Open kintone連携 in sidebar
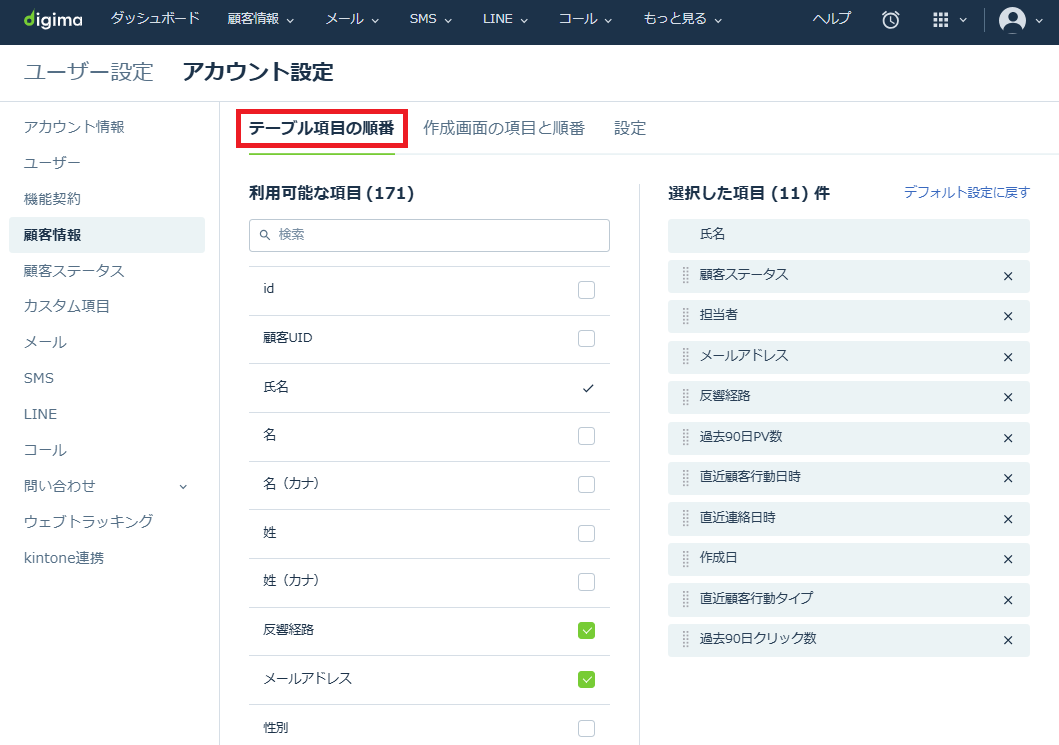Image resolution: width=1059 pixels, height=745 pixels. (x=63, y=558)
